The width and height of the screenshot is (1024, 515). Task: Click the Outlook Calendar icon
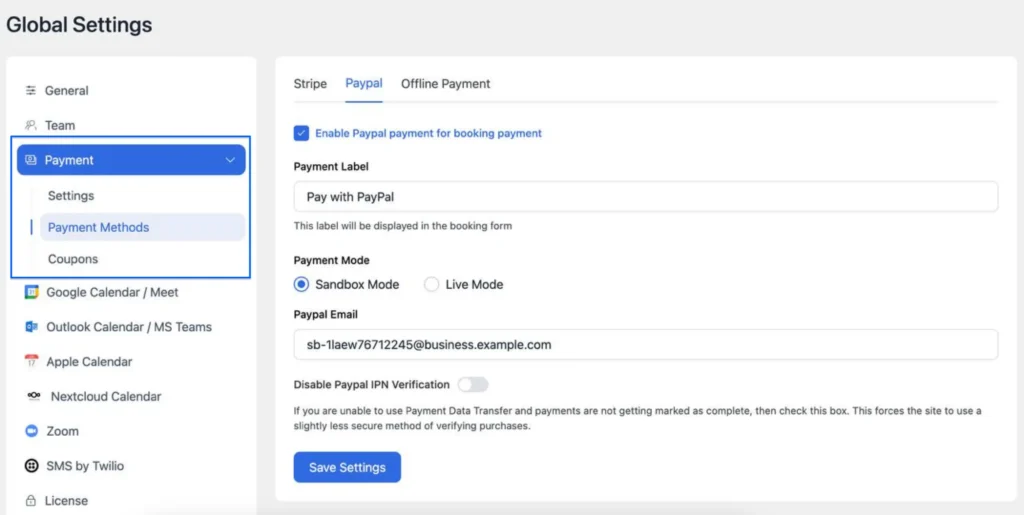click(x=31, y=326)
